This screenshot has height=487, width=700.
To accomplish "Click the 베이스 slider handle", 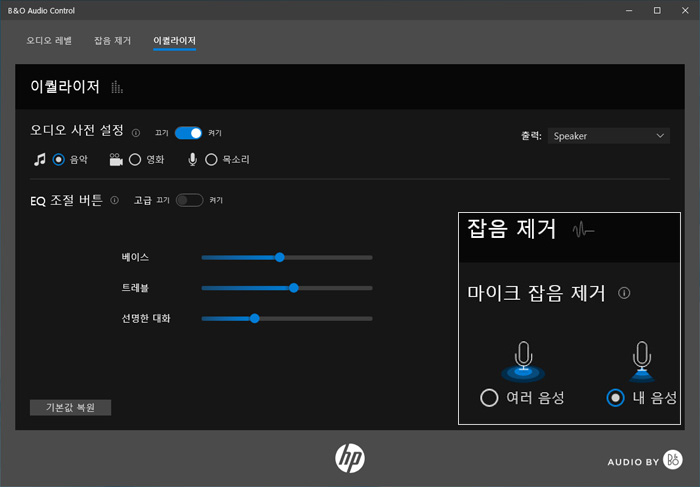I will click(x=280, y=257).
